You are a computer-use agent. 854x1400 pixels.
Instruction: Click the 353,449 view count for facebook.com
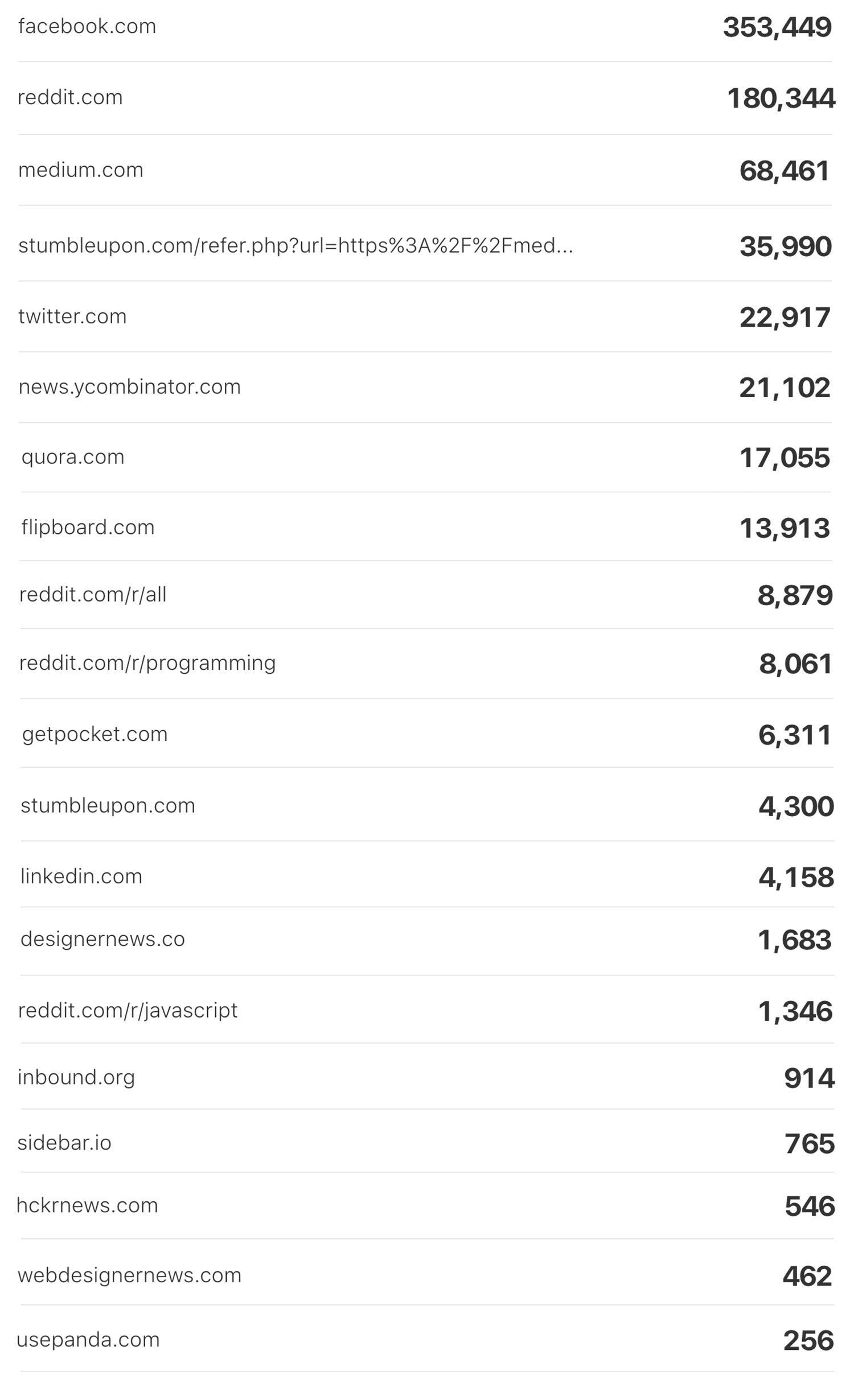point(777,28)
